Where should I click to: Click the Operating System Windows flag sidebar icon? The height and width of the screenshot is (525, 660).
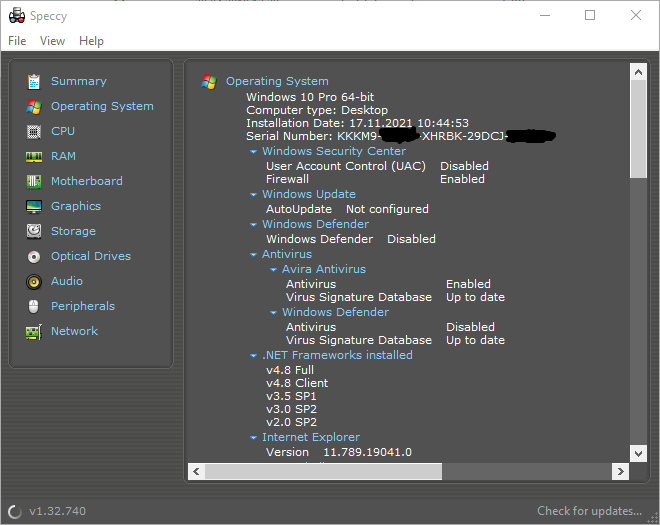[34, 107]
